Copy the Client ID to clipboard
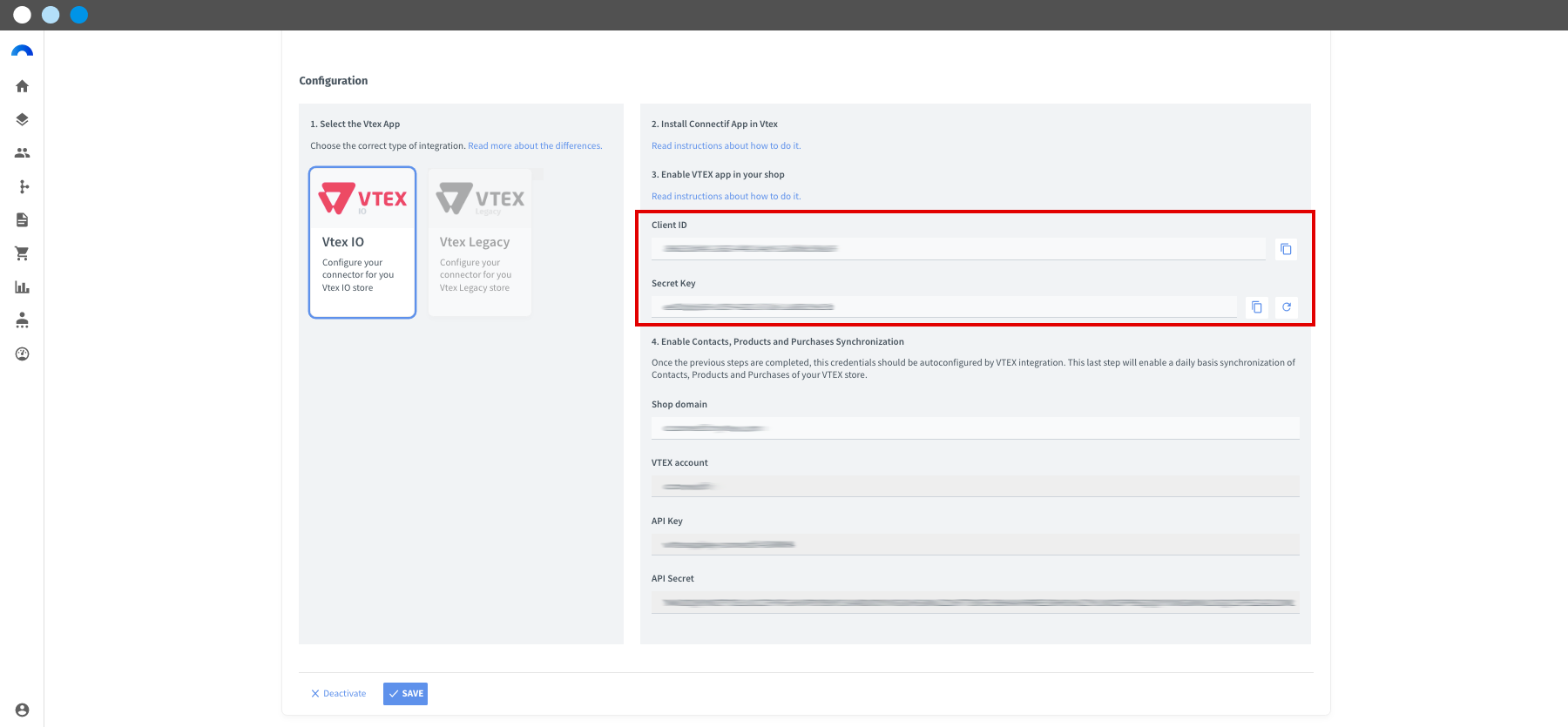The height and width of the screenshot is (727, 1568). [1286, 249]
